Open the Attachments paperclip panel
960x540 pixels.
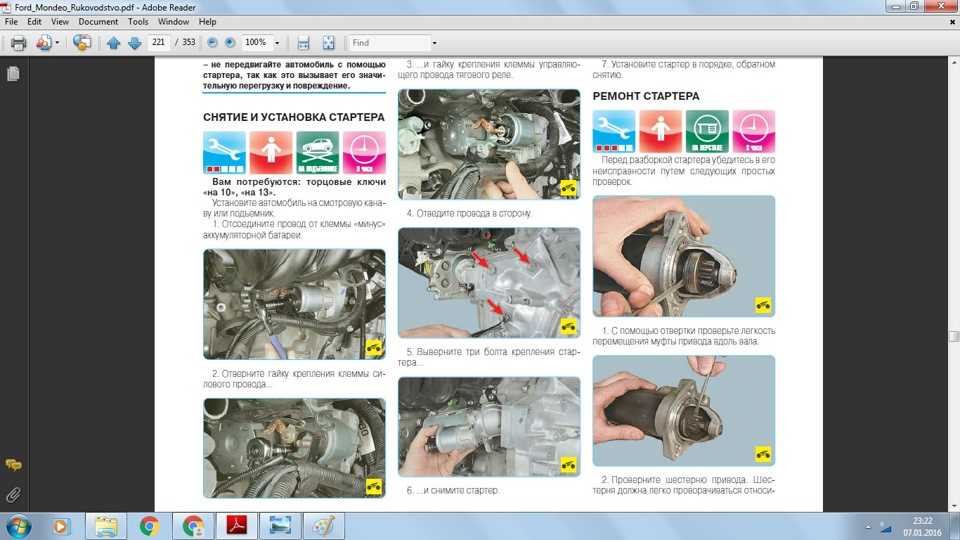click(x=13, y=493)
